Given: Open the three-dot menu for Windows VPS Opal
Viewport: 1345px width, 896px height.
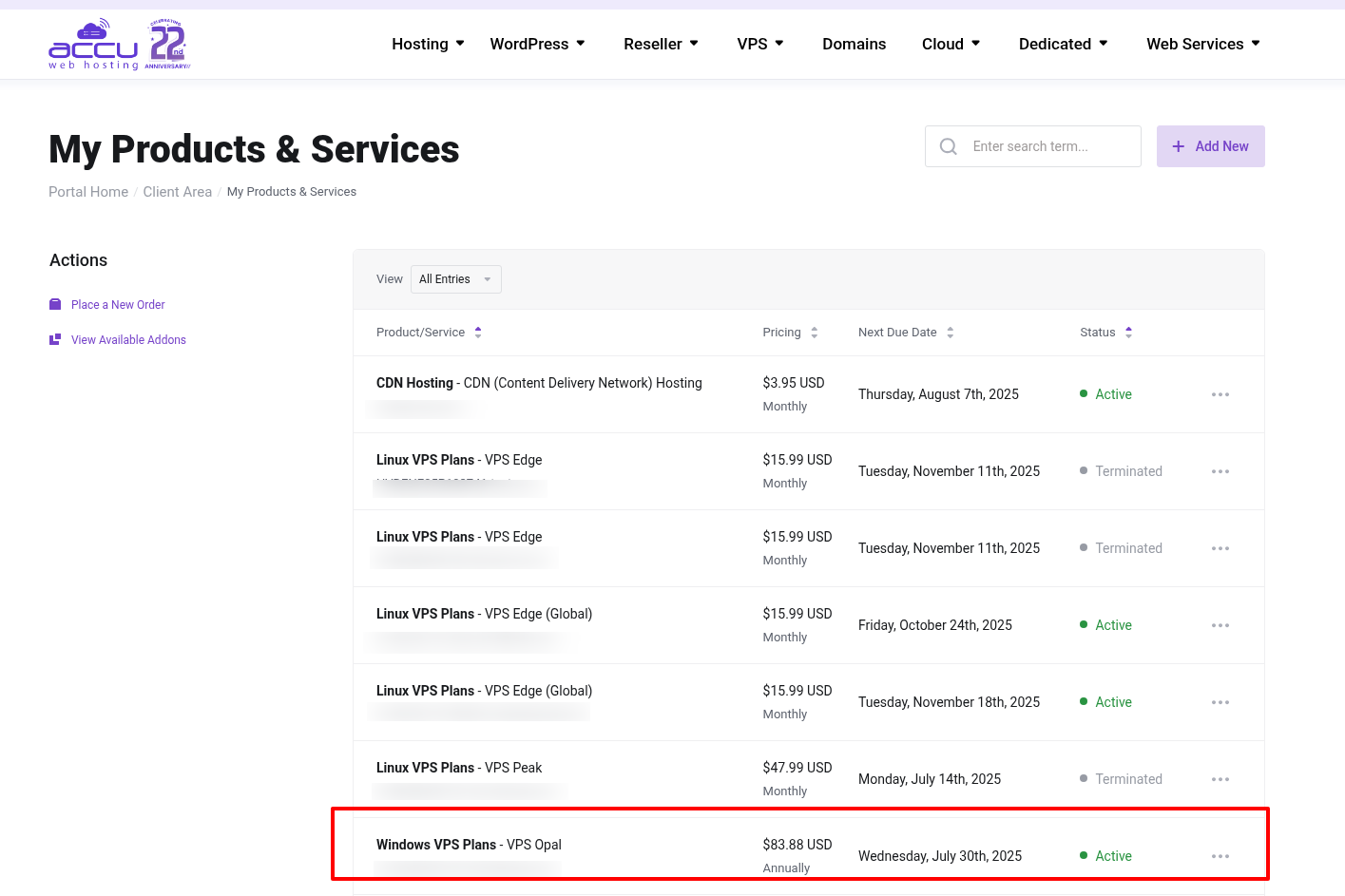Looking at the screenshot, I should [1220, 856].
